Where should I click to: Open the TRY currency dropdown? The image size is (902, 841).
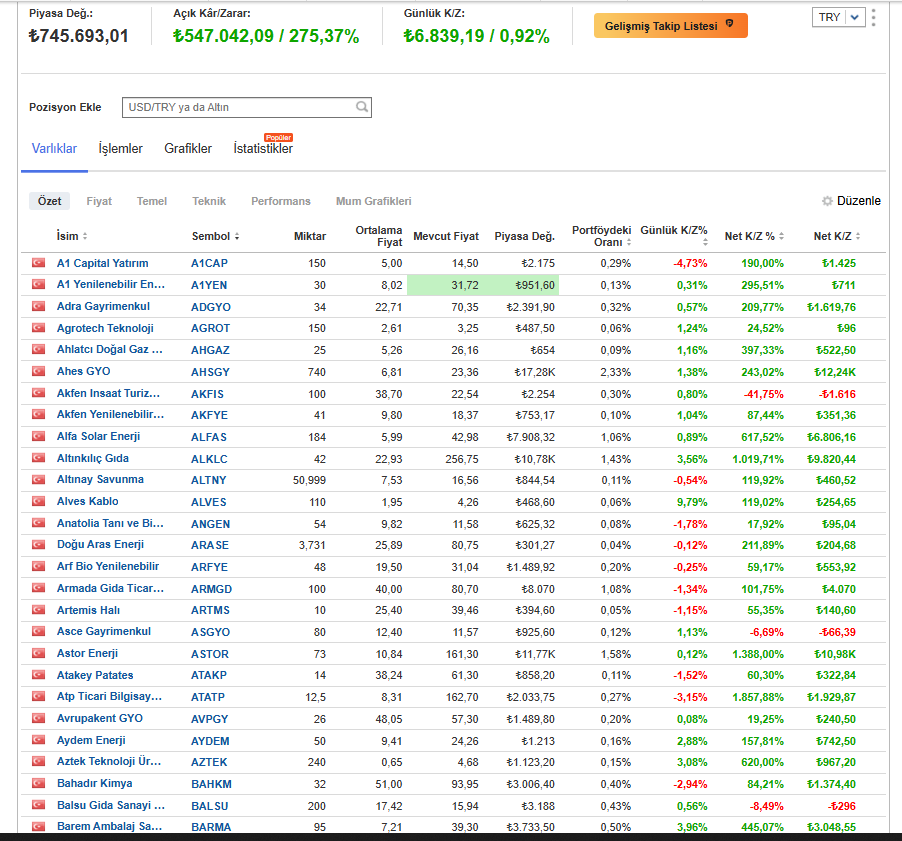[x=839, y=17]
